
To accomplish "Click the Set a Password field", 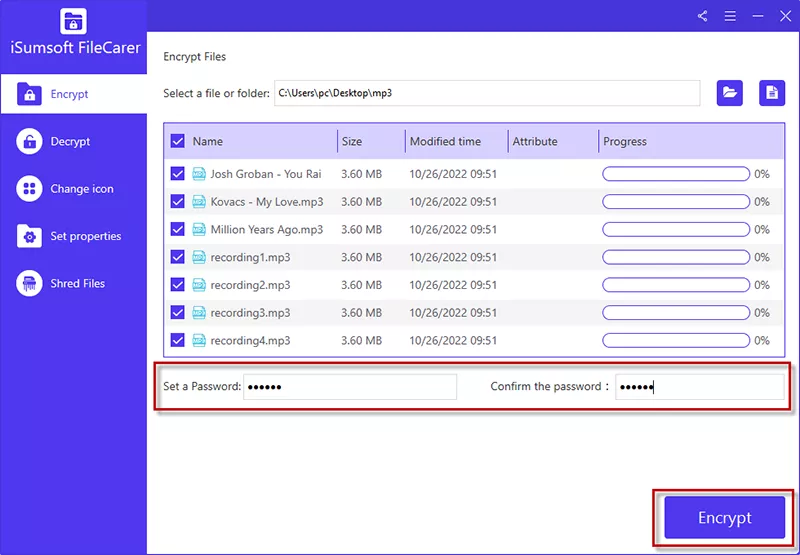I will 350,387.
